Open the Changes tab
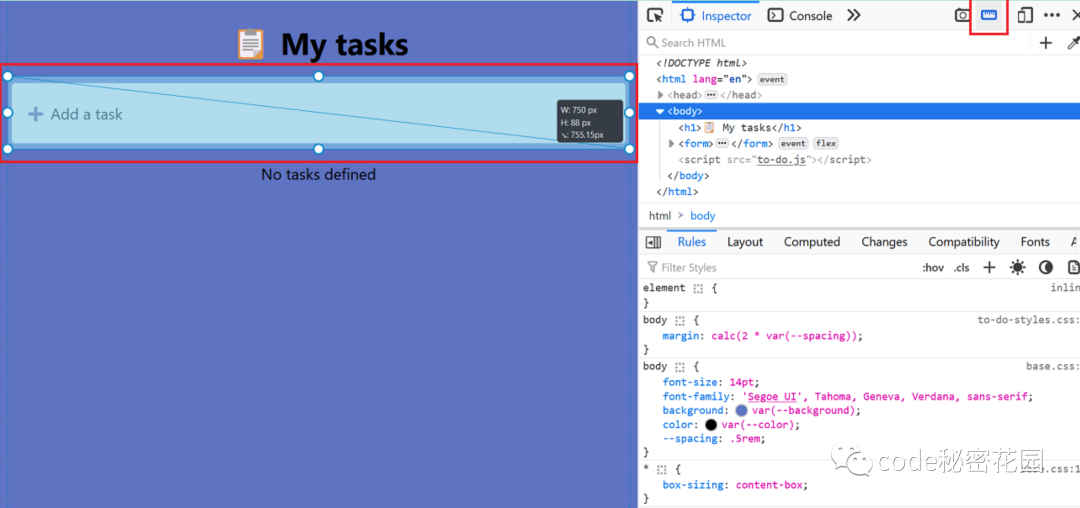 point(884,242)
